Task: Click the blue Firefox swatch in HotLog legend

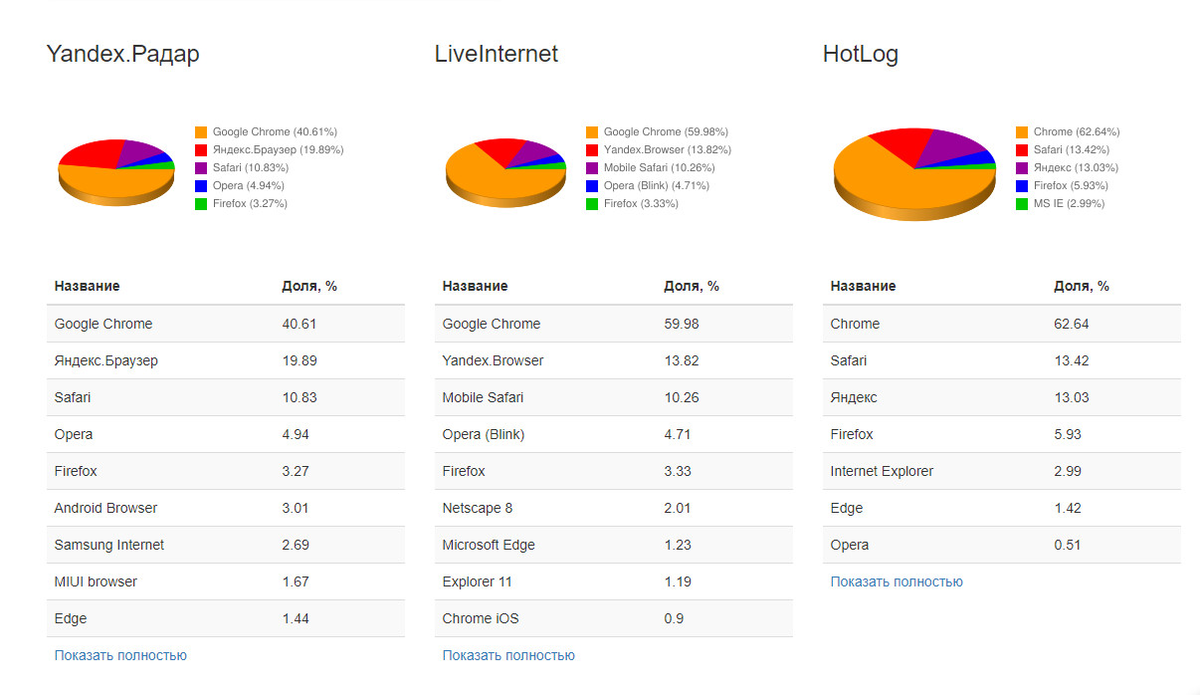Action: [1022, 186]
